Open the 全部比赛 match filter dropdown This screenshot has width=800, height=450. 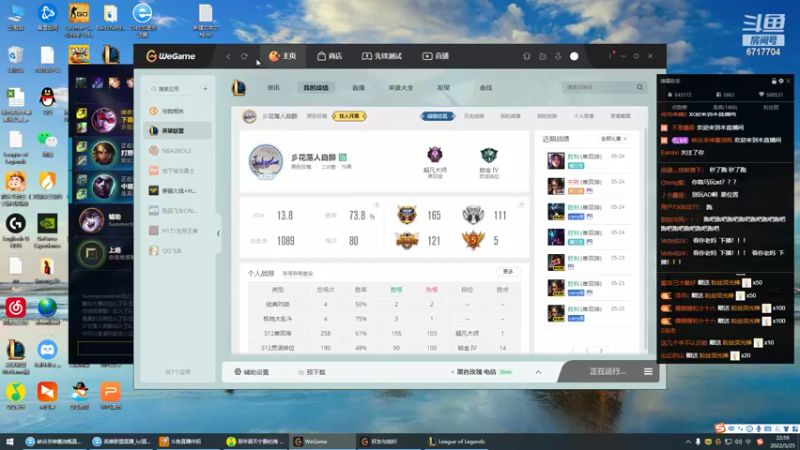[614, 139]
